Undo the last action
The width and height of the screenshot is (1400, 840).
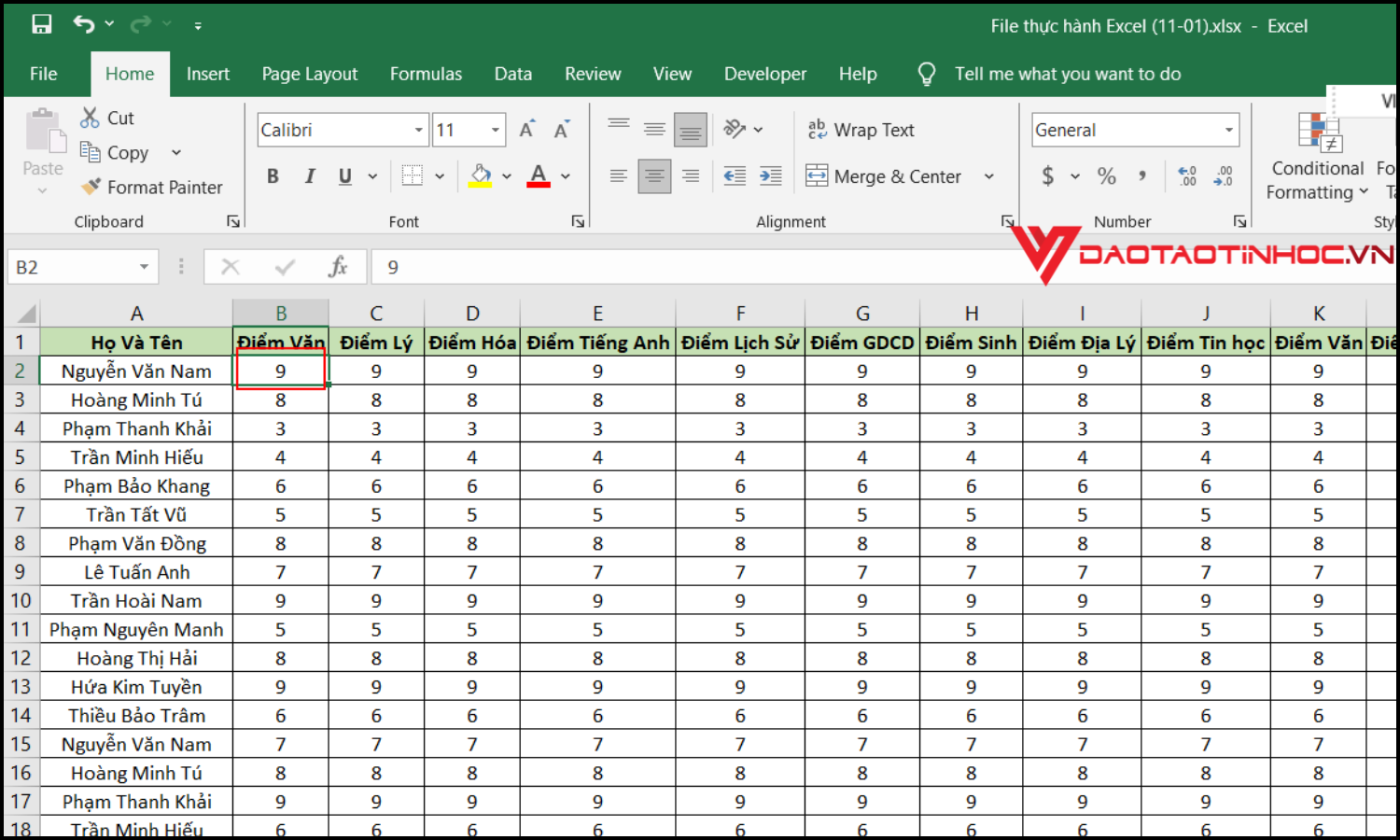[84, 24]
